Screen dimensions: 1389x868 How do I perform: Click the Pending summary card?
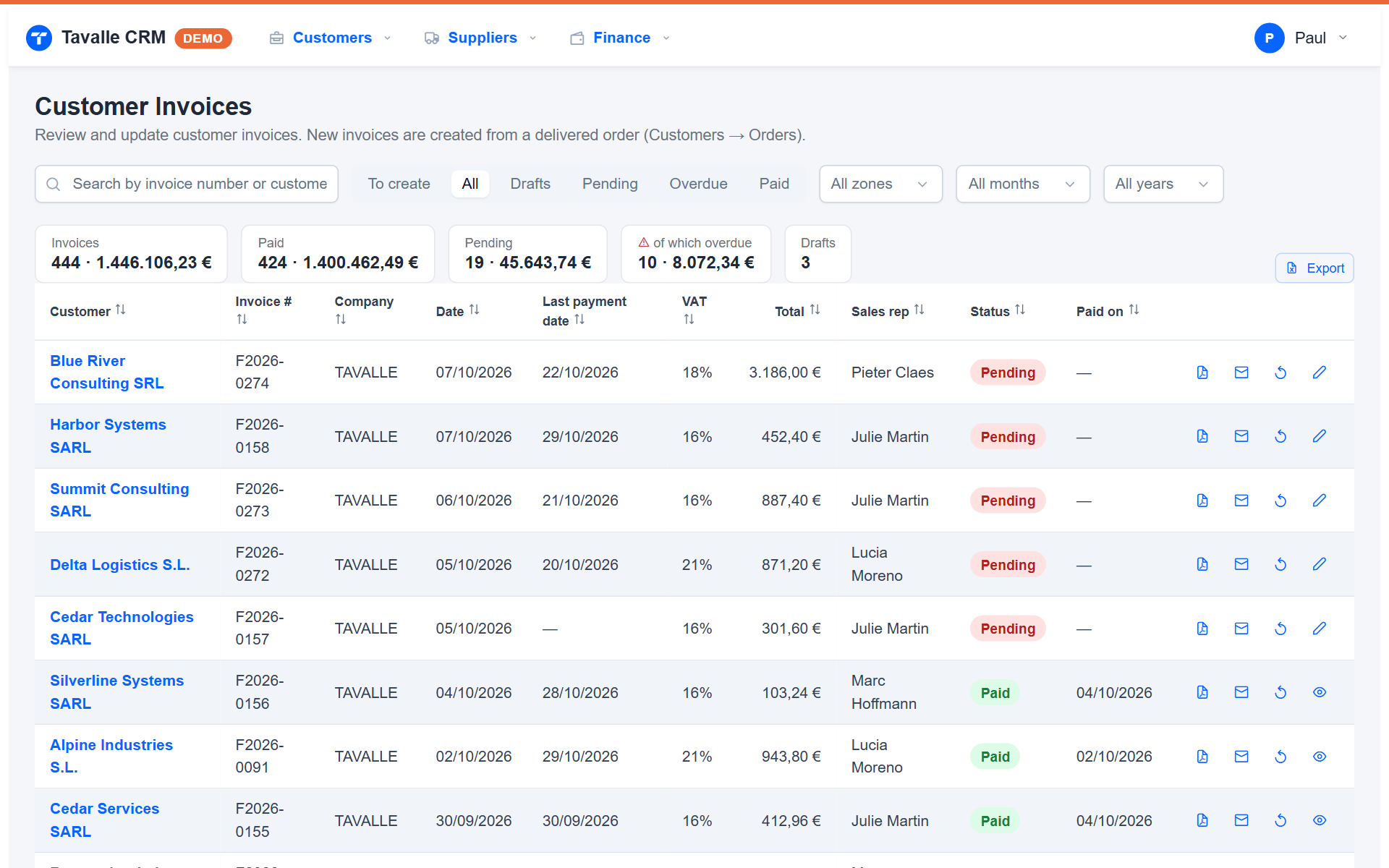(x=527, y=254)
